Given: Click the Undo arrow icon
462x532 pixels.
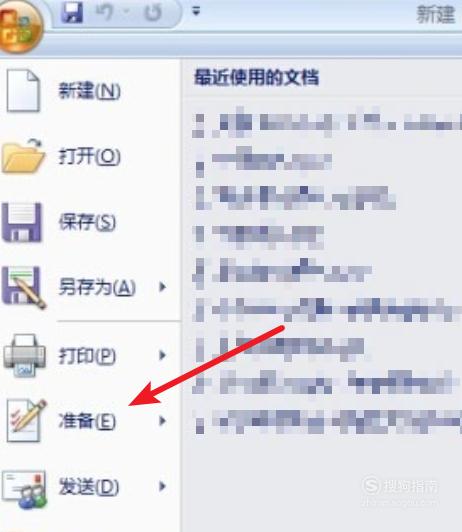Looking at the screenshot, I should tap(105, 13).
